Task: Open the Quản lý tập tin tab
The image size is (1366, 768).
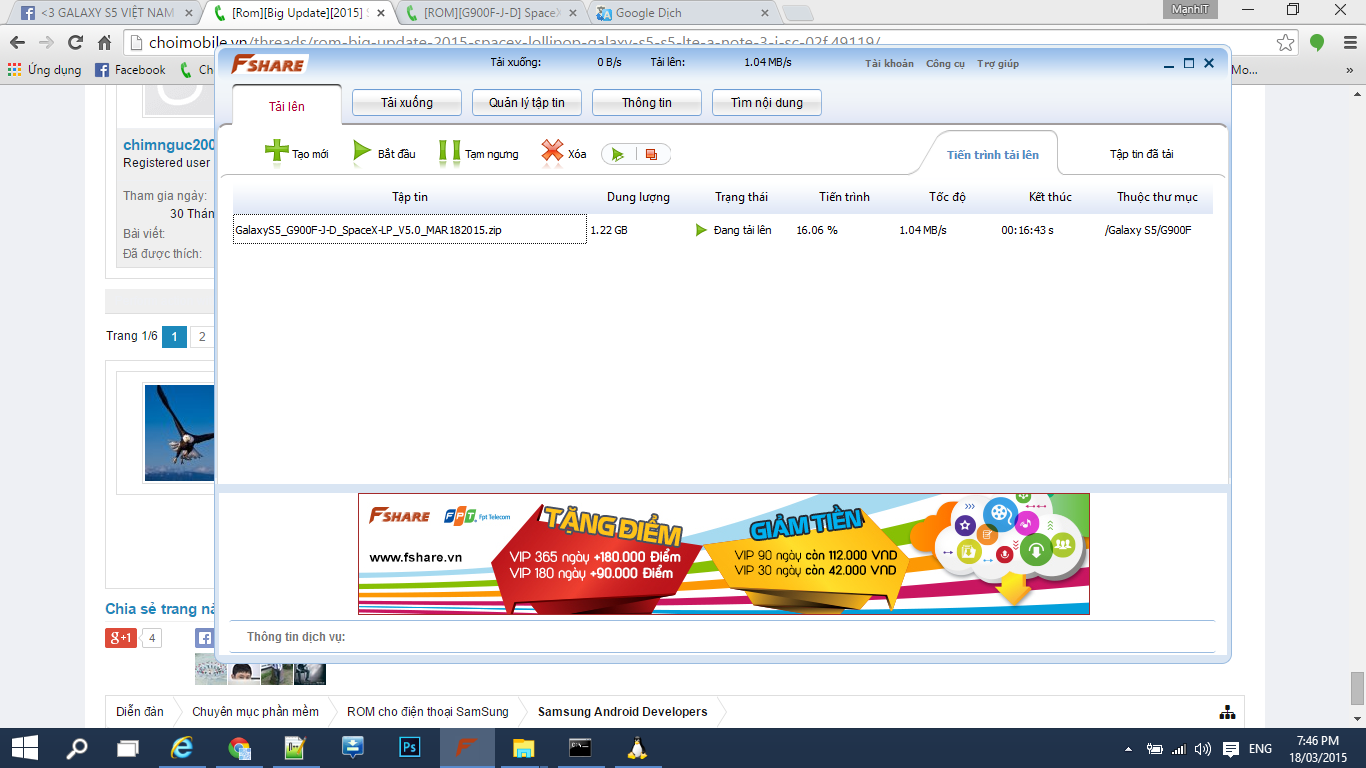Action: coord(527,103)
